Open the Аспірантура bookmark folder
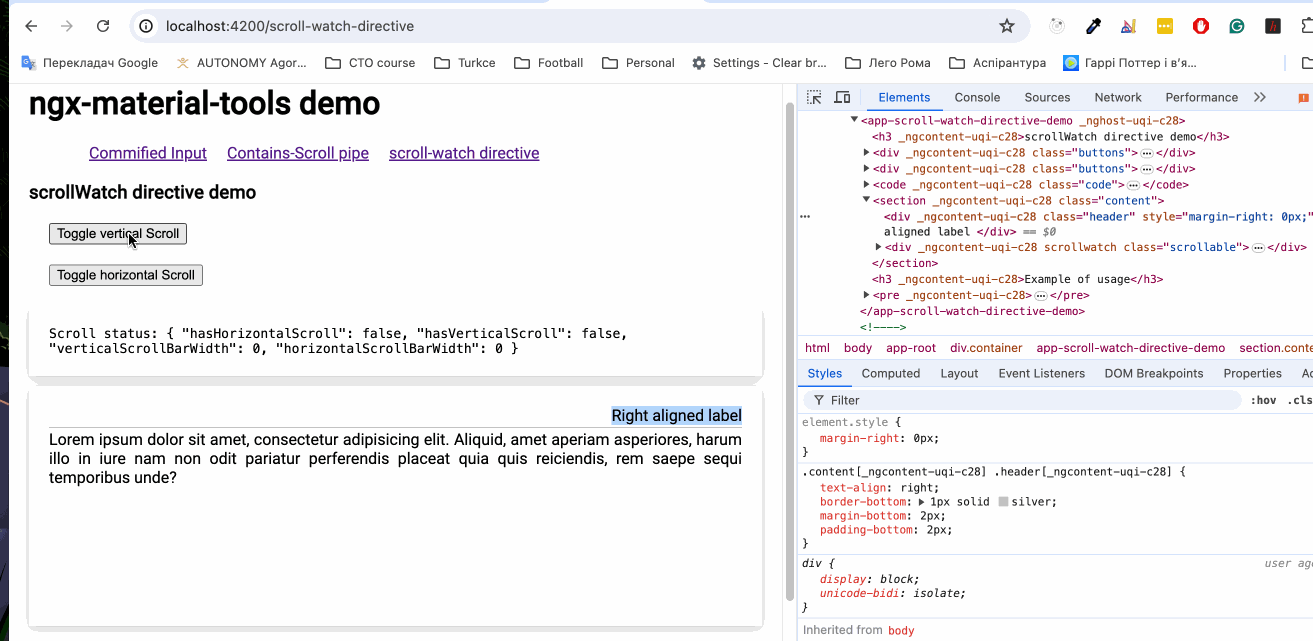This screenshot has height=641, width=1313. 997,62
